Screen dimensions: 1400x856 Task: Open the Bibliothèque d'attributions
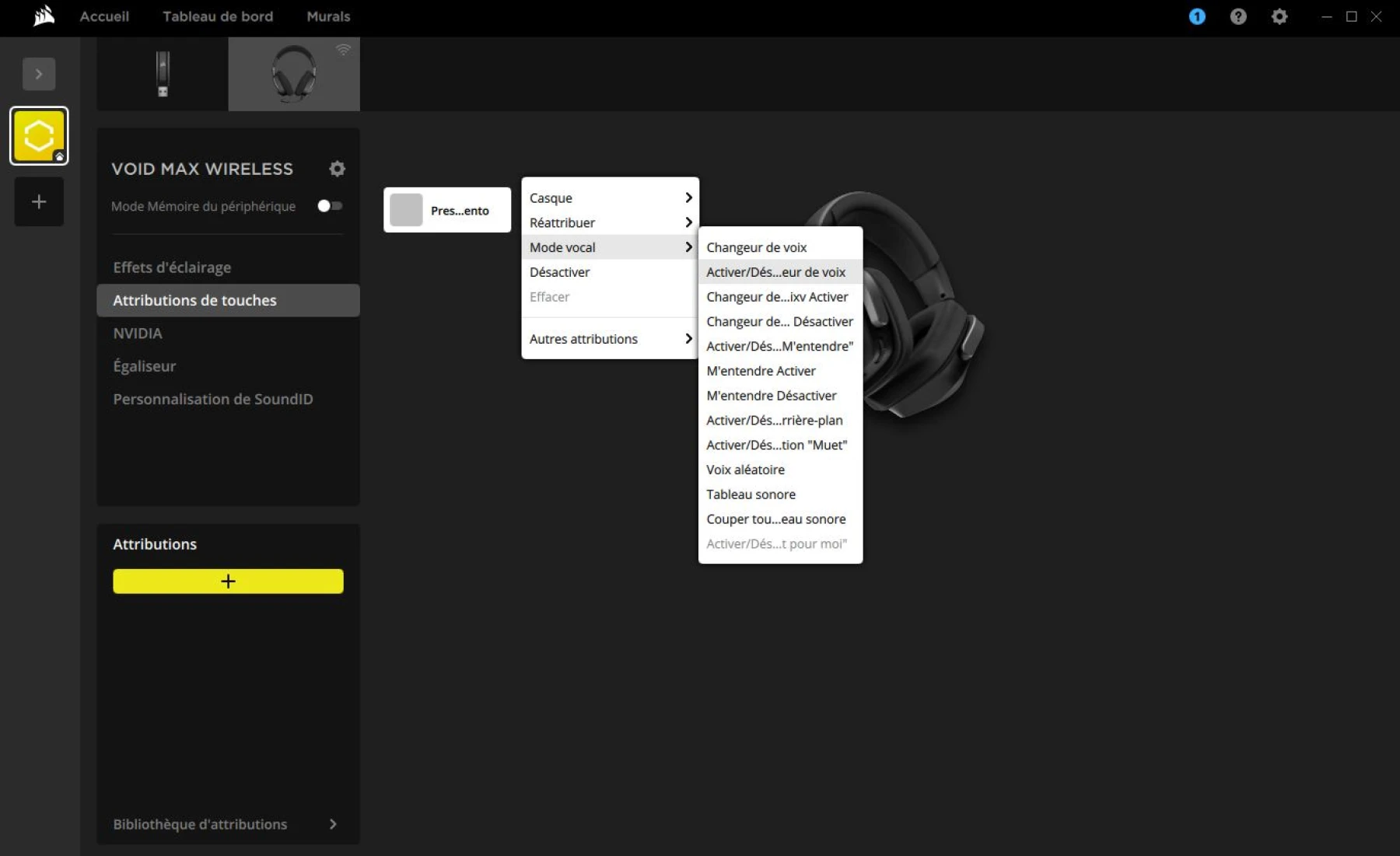[200, 824]
